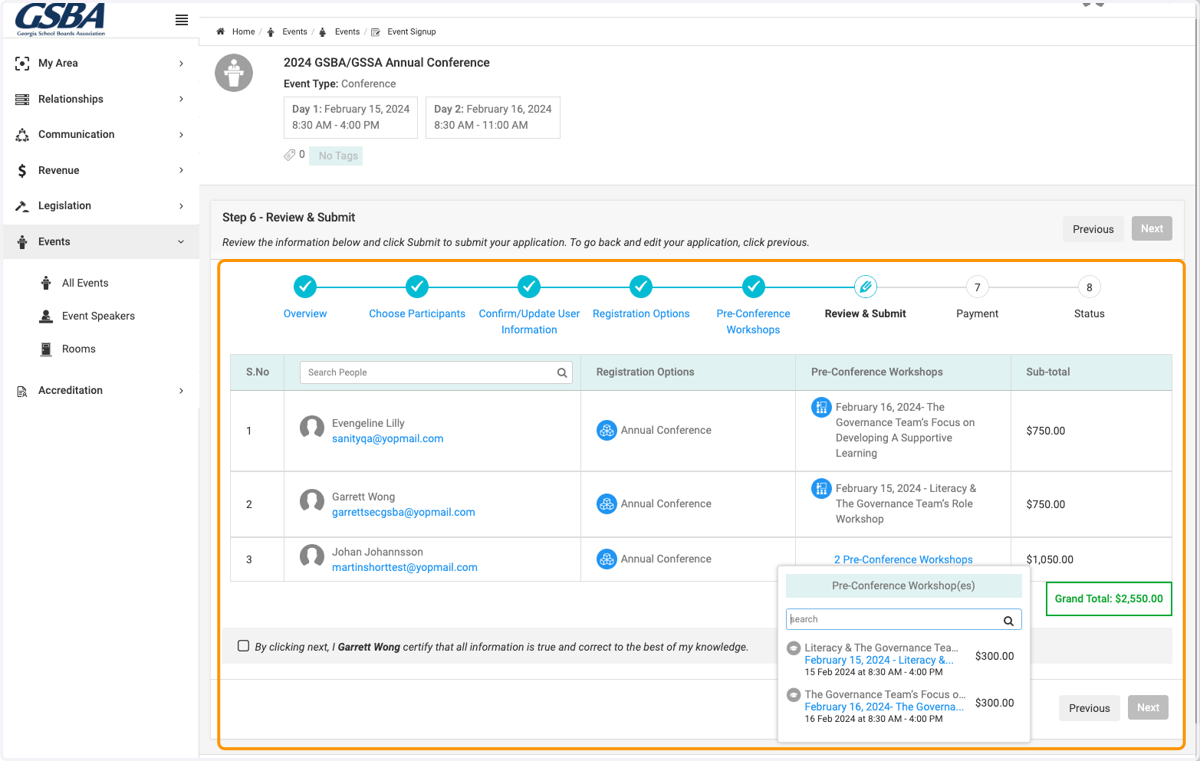Click the Rooms icon in sidebar
The width and height of the screenshot is (1200, 761).
[x=46, y=349]
